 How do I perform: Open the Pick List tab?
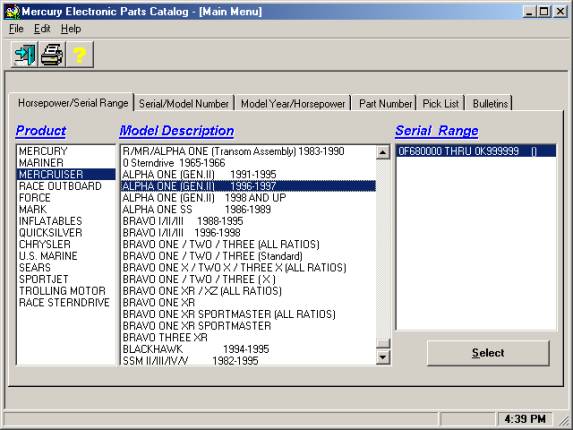click(x=441, y=104)
